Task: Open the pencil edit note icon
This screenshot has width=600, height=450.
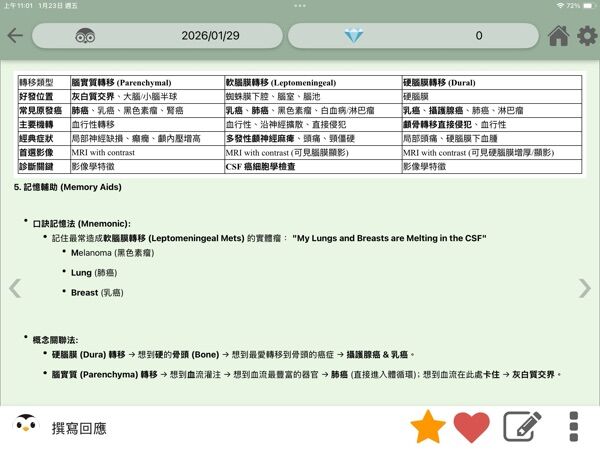Action: point(522,427)
